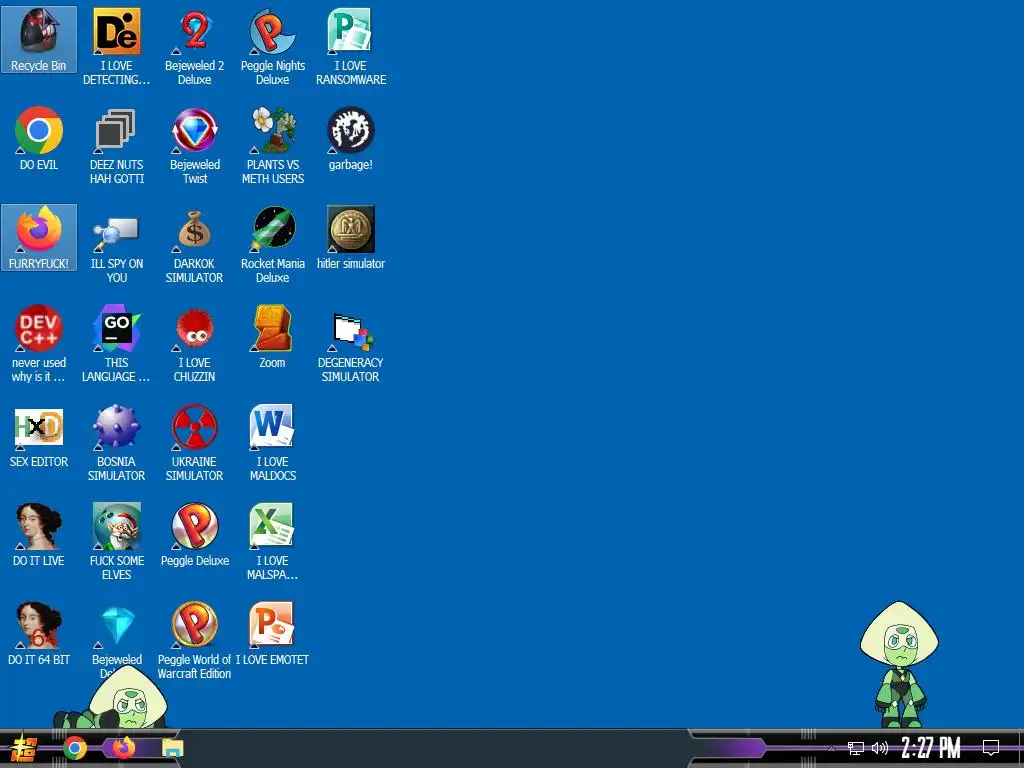Click the Publisher icon labeled I LOVE RANSOMWARE
The width and height of the screenshot is (1024, 768).
tap(351, 47)
